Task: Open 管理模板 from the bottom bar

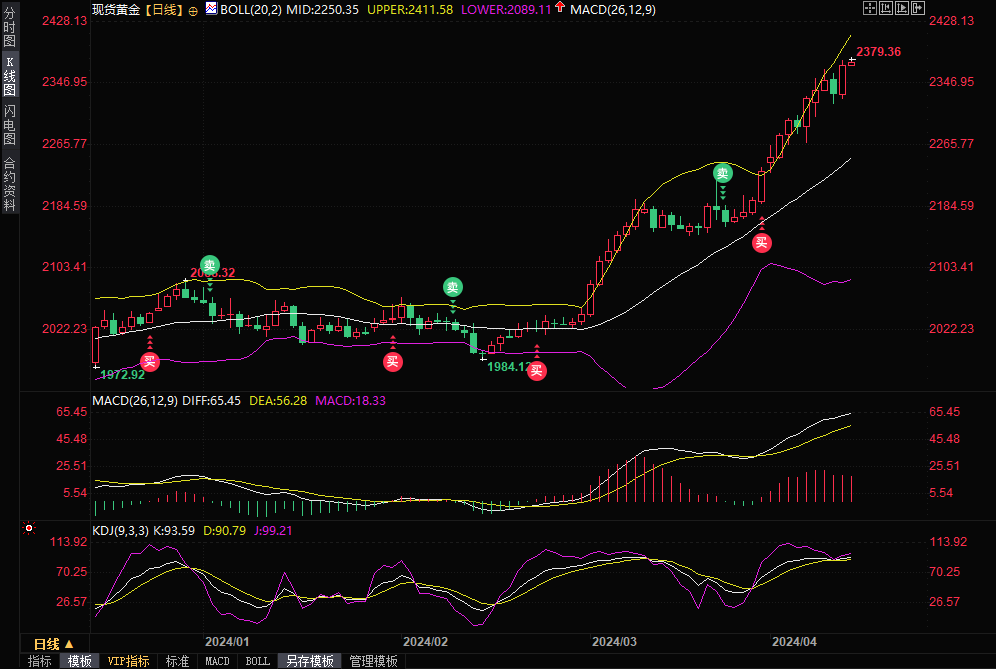Action: pyautogui.click(x=373, y=661)
